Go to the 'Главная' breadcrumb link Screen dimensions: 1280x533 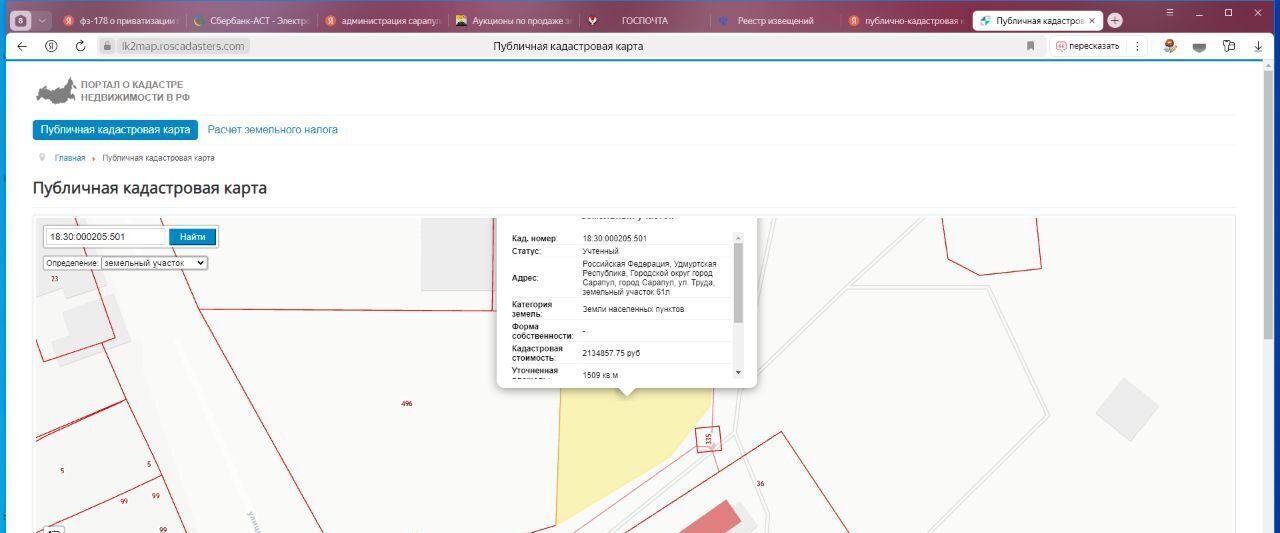pyautogui.click(x=70, y=158)
